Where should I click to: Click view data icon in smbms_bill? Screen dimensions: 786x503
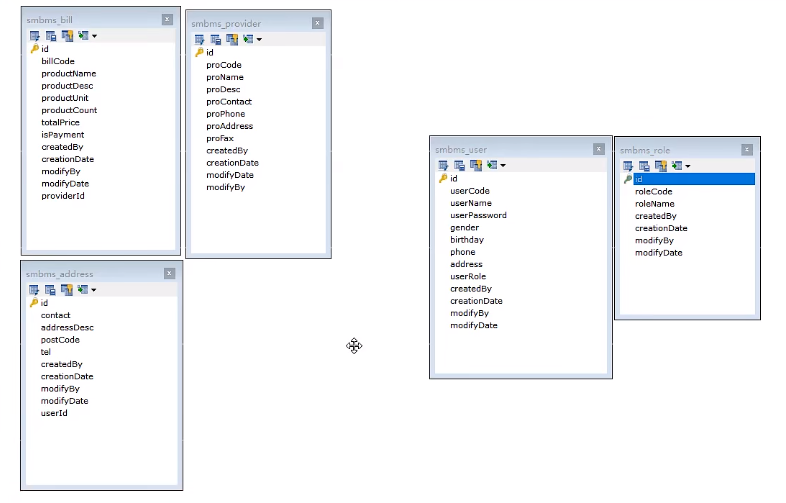click(x=83, y=36)
